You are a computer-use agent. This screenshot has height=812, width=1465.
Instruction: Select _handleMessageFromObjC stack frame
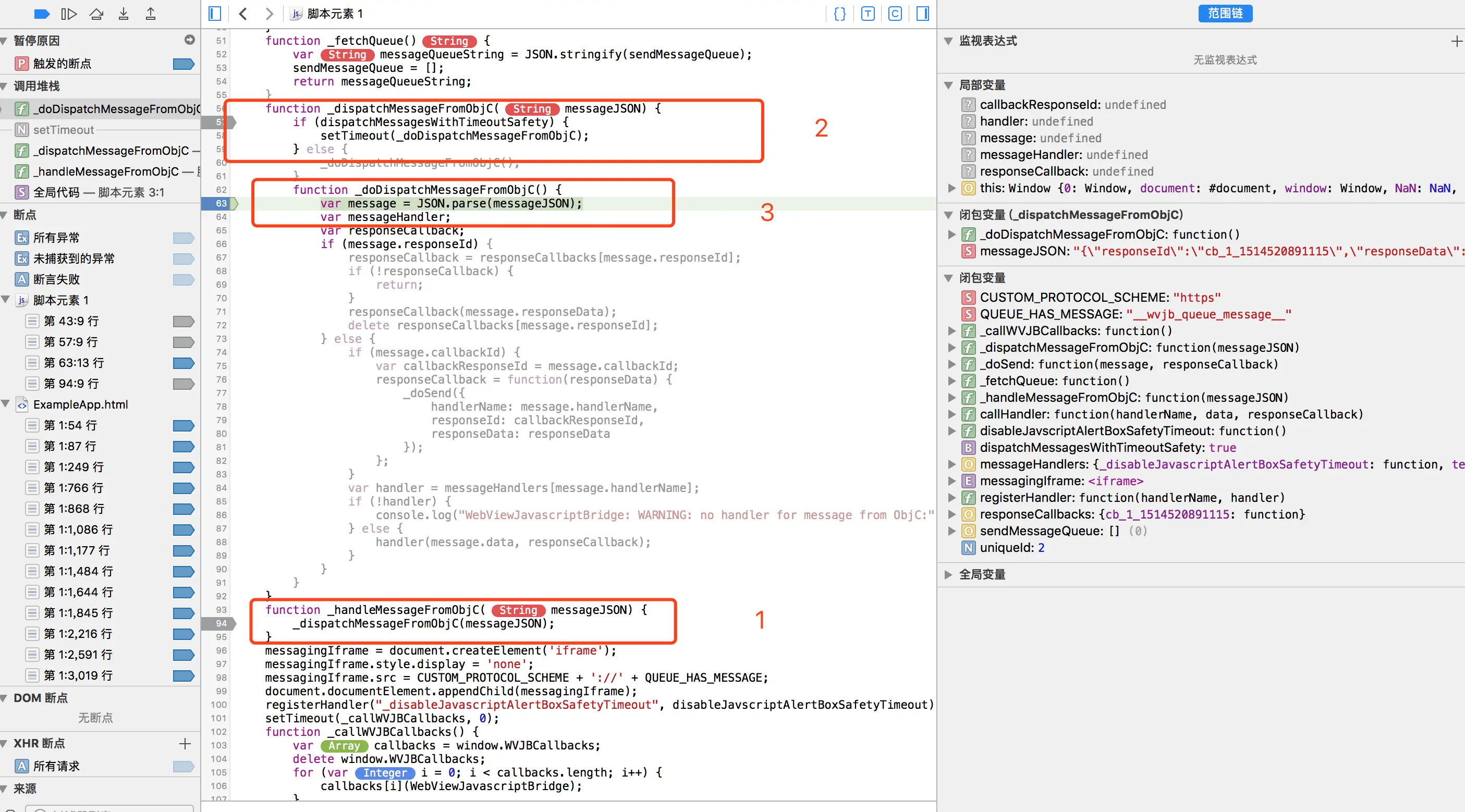coord(105,171)
